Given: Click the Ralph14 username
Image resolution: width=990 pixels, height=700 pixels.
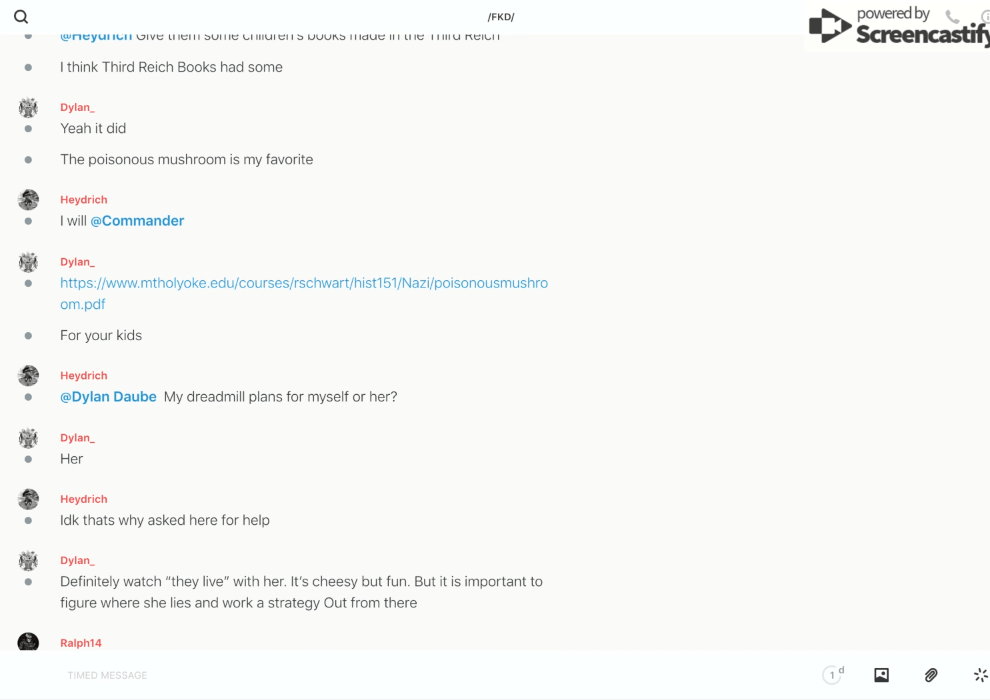Looking at the screenshot, I should (x=81, y=643).
